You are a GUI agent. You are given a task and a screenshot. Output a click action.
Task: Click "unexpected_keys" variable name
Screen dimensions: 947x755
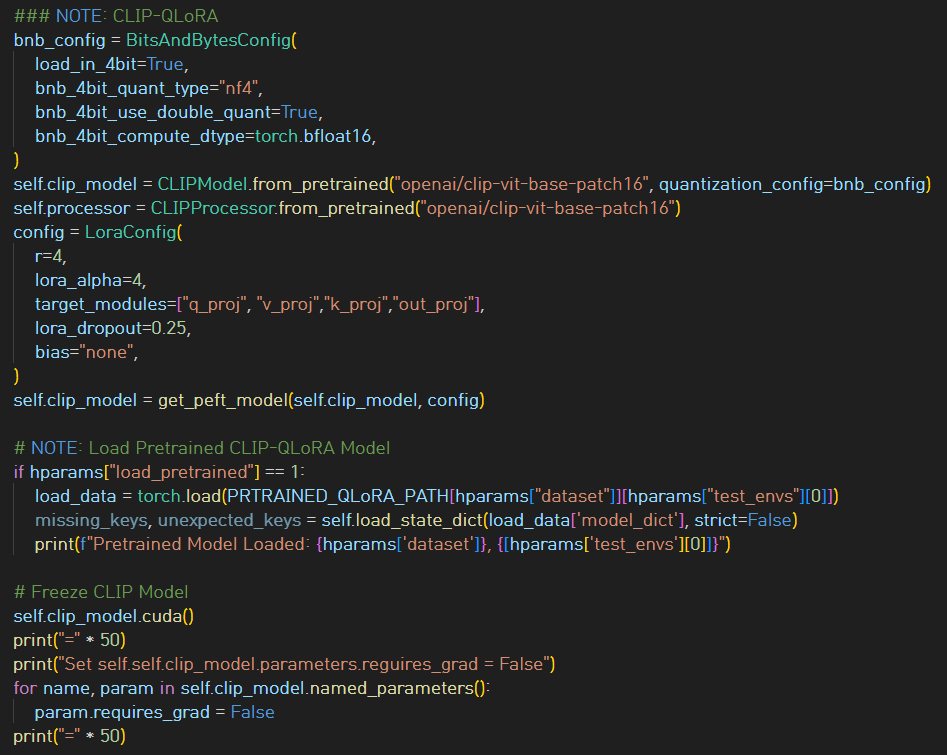click(230, 520)
